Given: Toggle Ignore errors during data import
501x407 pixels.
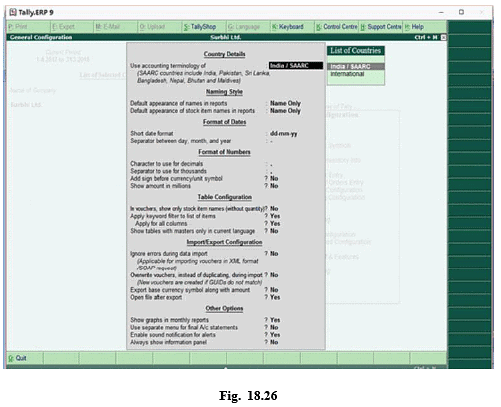Looking at the screenshot, I should (274, 254).
